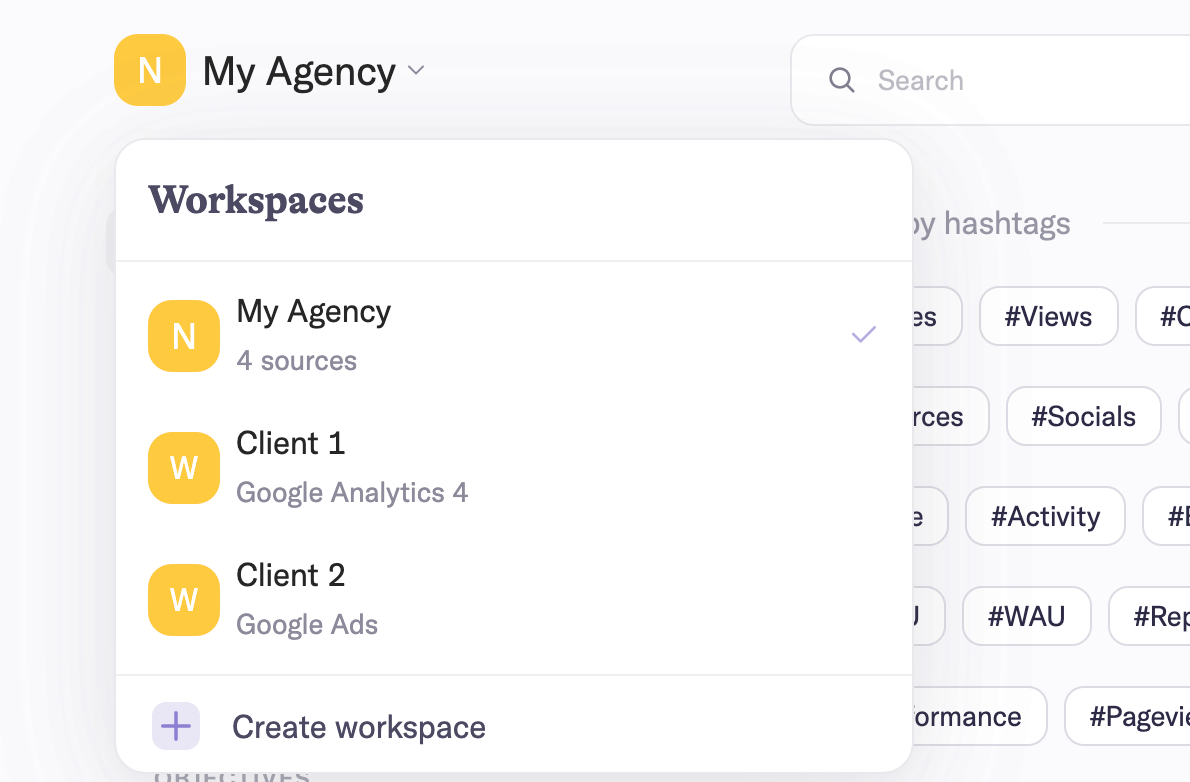
Task: Switch to Client 2 workspace
Action: pos(514,599)
